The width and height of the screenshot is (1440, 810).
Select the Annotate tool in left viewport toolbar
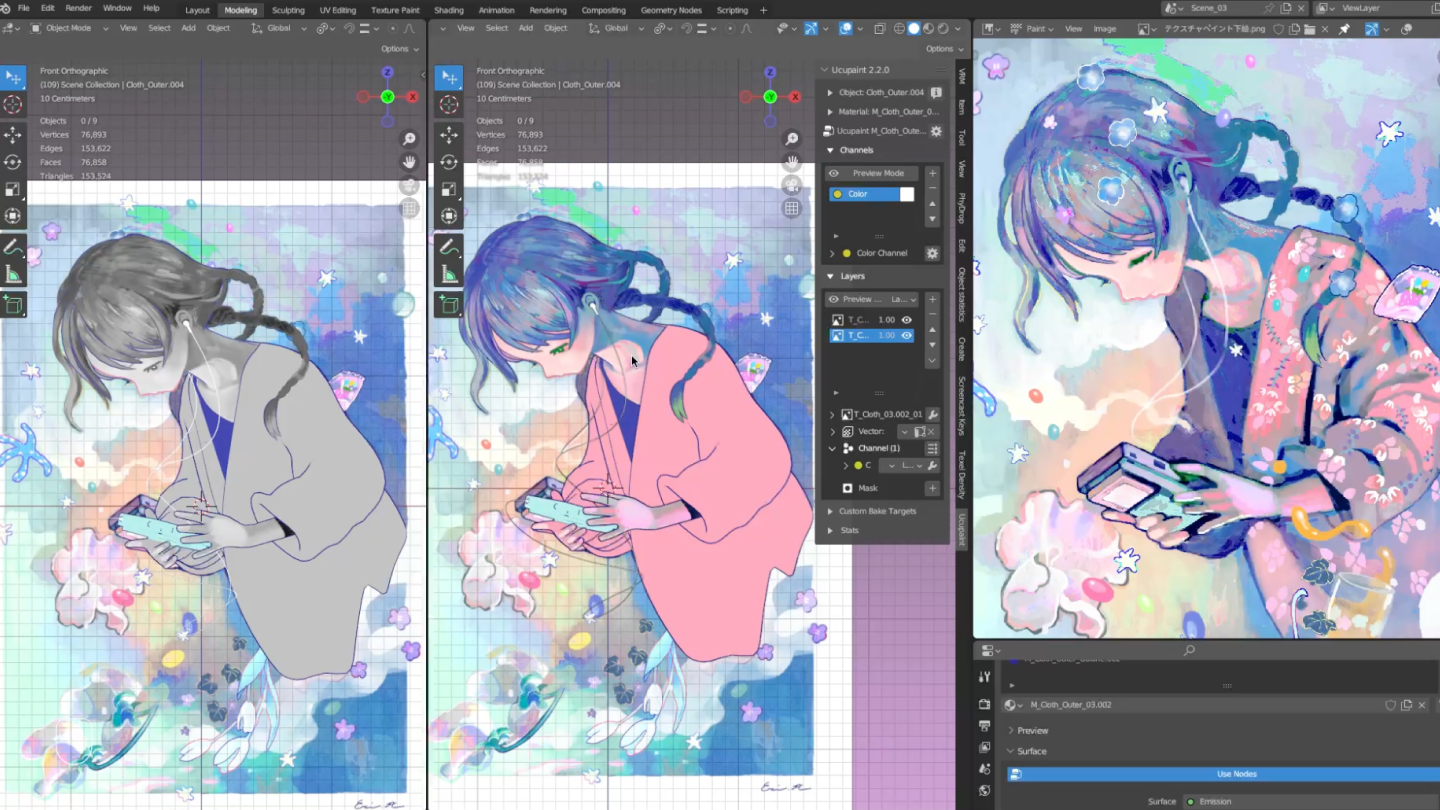point(13,246)
